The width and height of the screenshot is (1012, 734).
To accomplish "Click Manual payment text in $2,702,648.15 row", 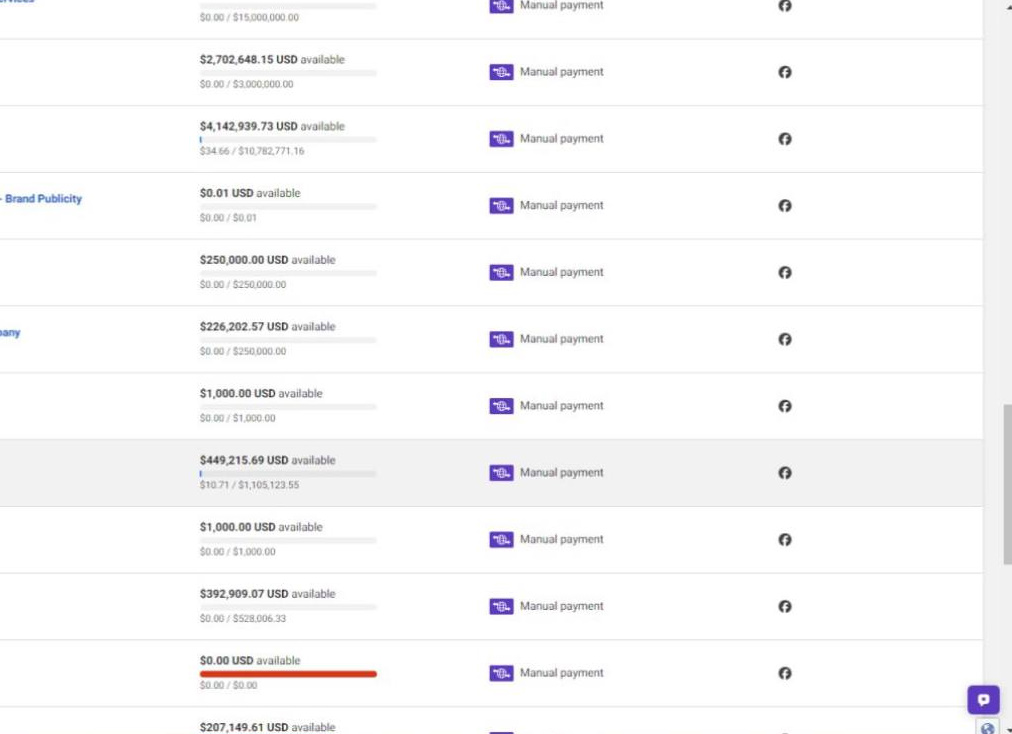I will (x=561, y=72).
